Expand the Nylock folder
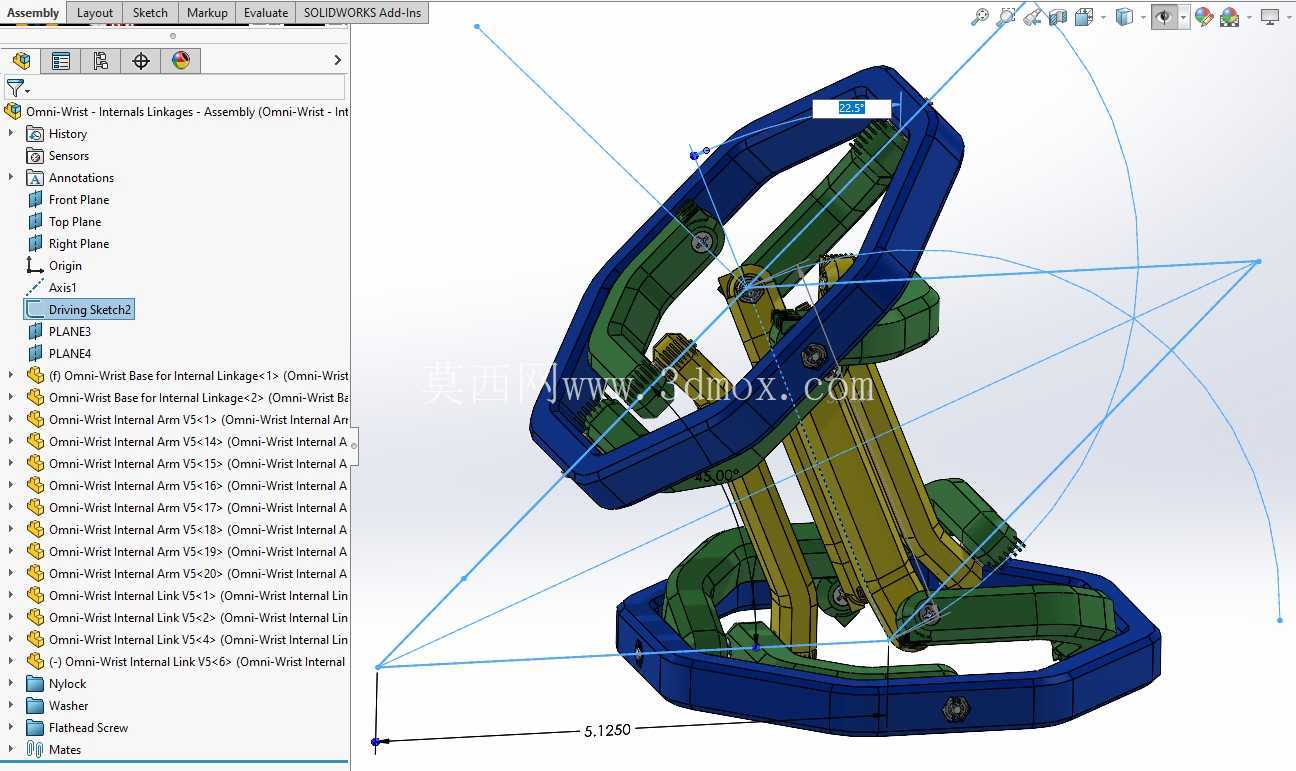The height and width of the screenshot is (771, 1296). click(x=11, y=684)
